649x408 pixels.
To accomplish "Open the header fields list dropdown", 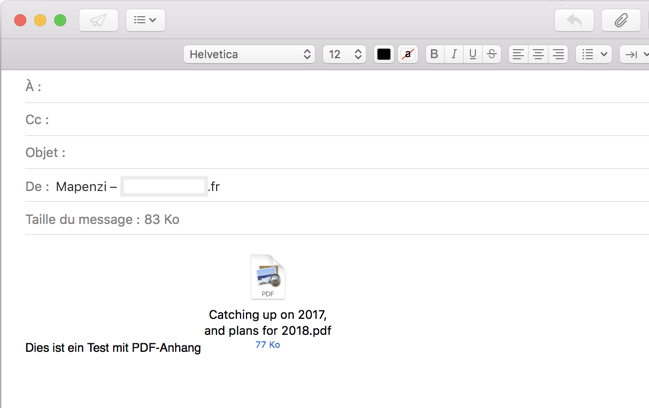I will tap(145, 20).
